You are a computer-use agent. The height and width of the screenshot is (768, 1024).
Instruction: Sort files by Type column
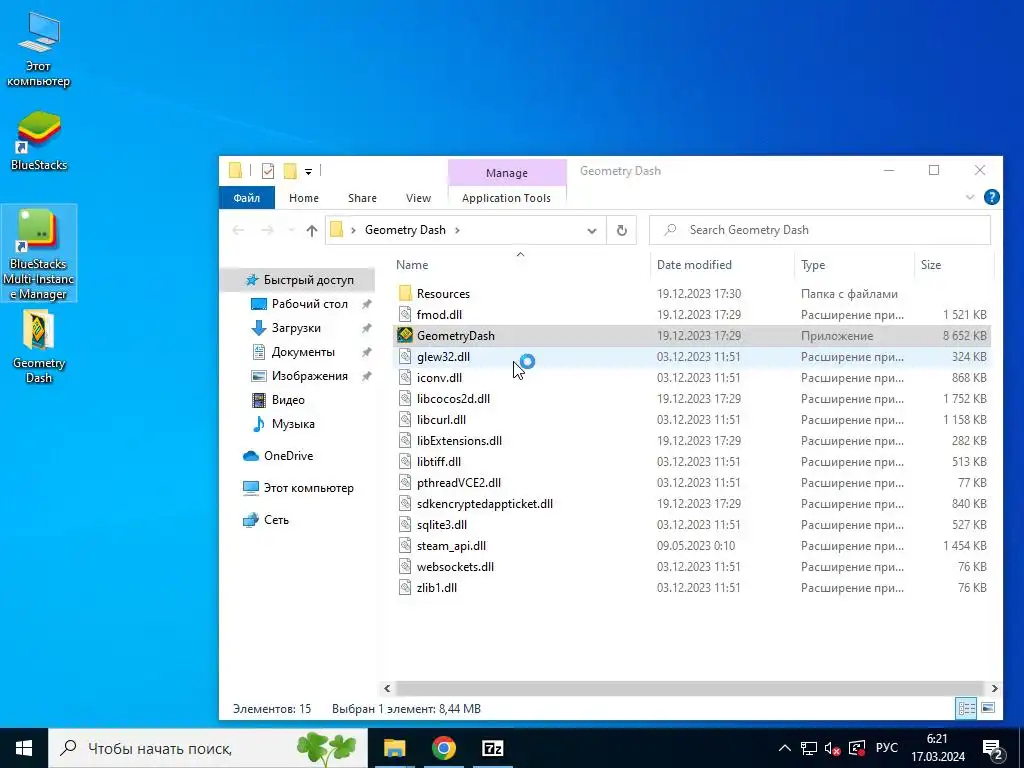(812, 264)
